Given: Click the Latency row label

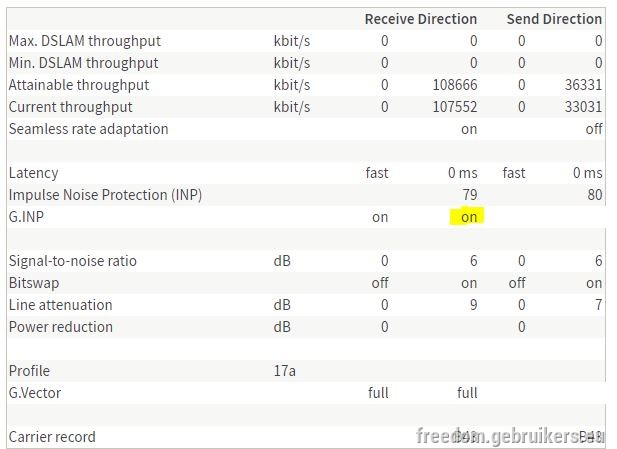Looking at the screenshot, I should (33, 173).
